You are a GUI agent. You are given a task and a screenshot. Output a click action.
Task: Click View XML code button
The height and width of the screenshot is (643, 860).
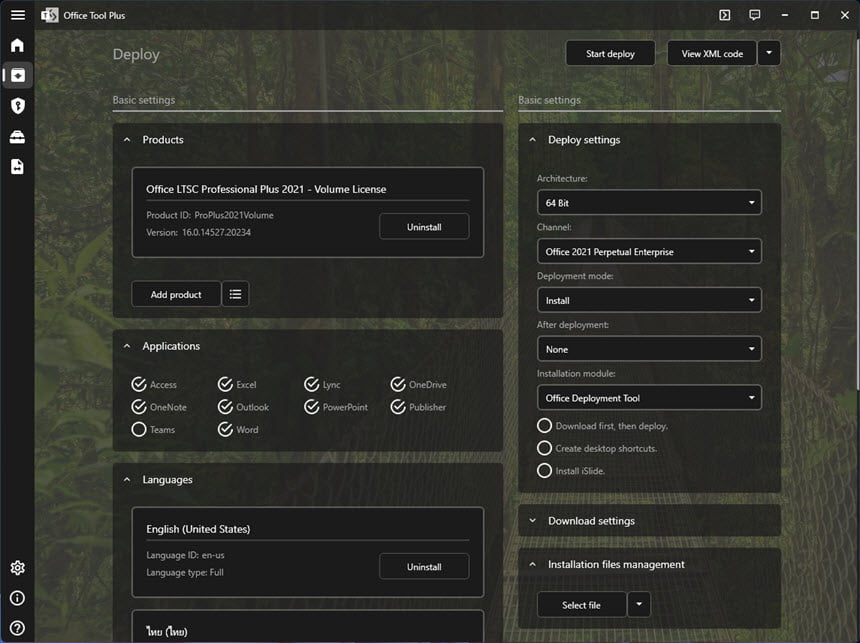tap(712, 53)
